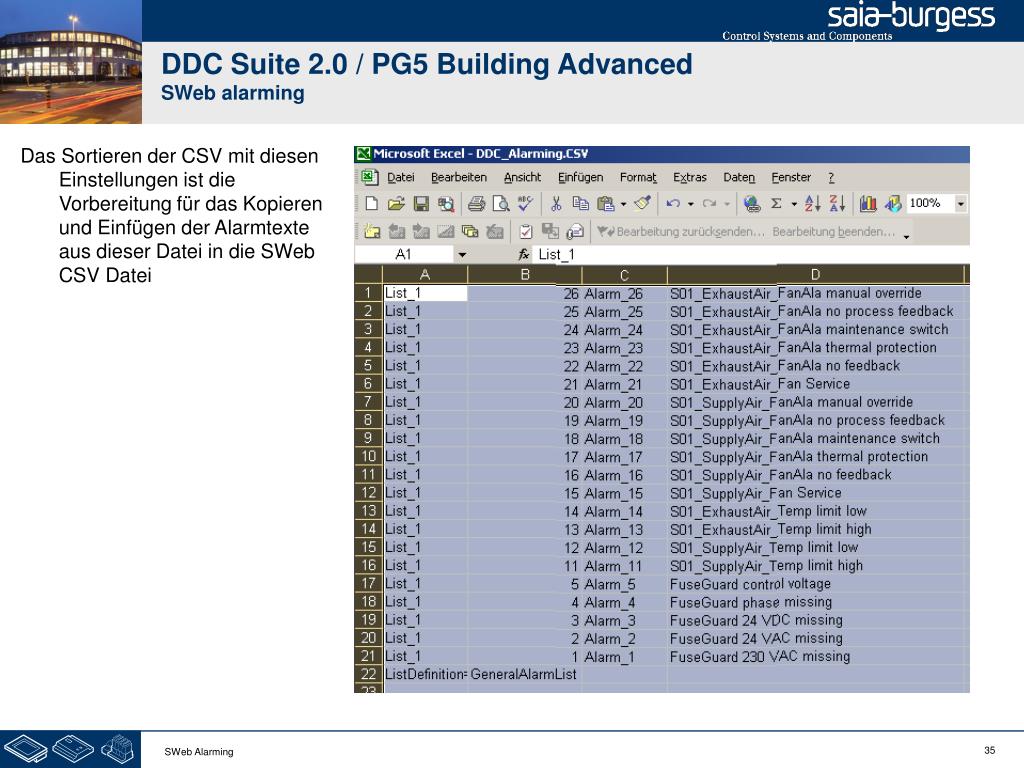
Task: Sort descending Z to A
Action: [837, 204]
